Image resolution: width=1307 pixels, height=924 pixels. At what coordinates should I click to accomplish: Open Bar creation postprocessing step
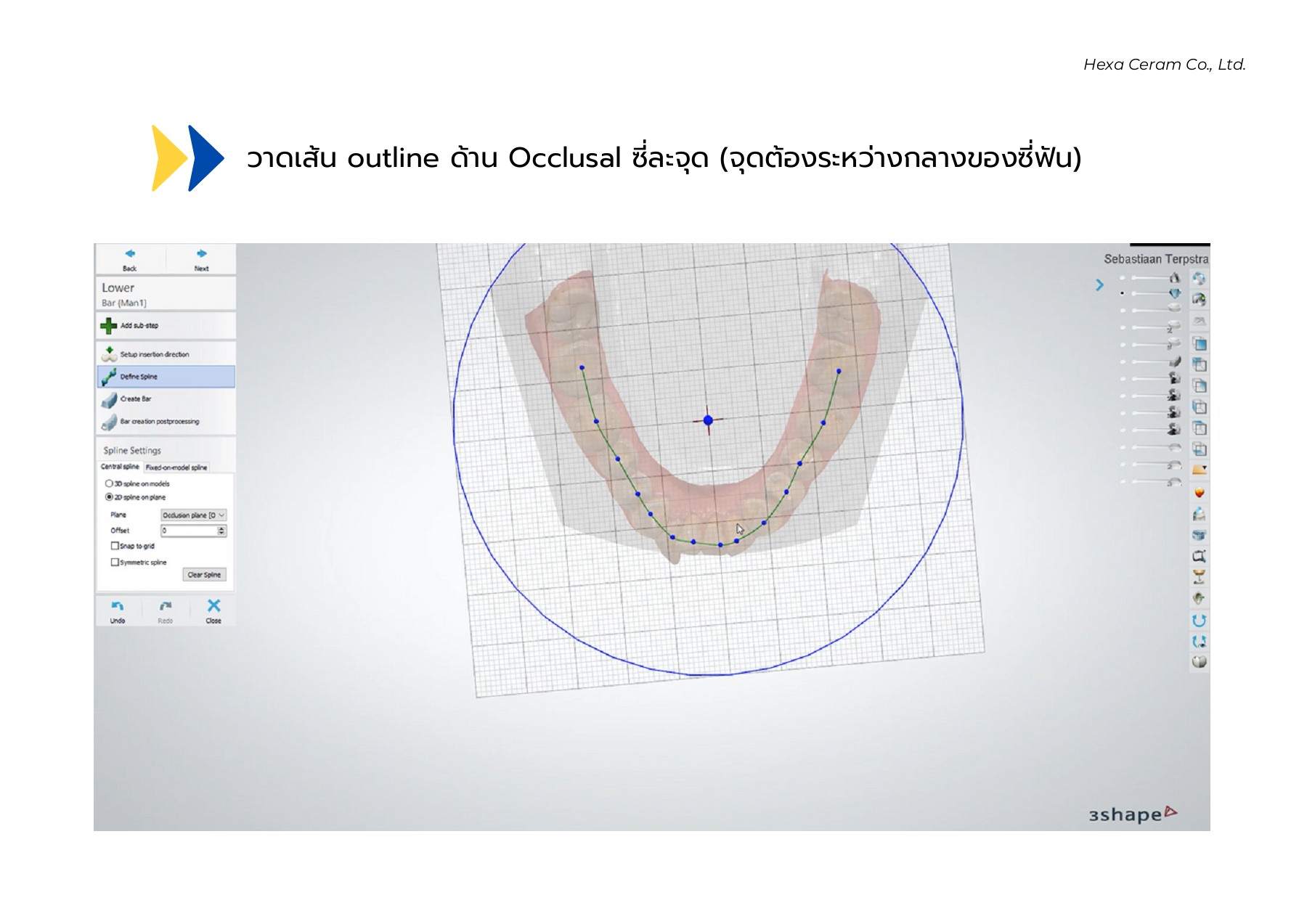(166, 422)
